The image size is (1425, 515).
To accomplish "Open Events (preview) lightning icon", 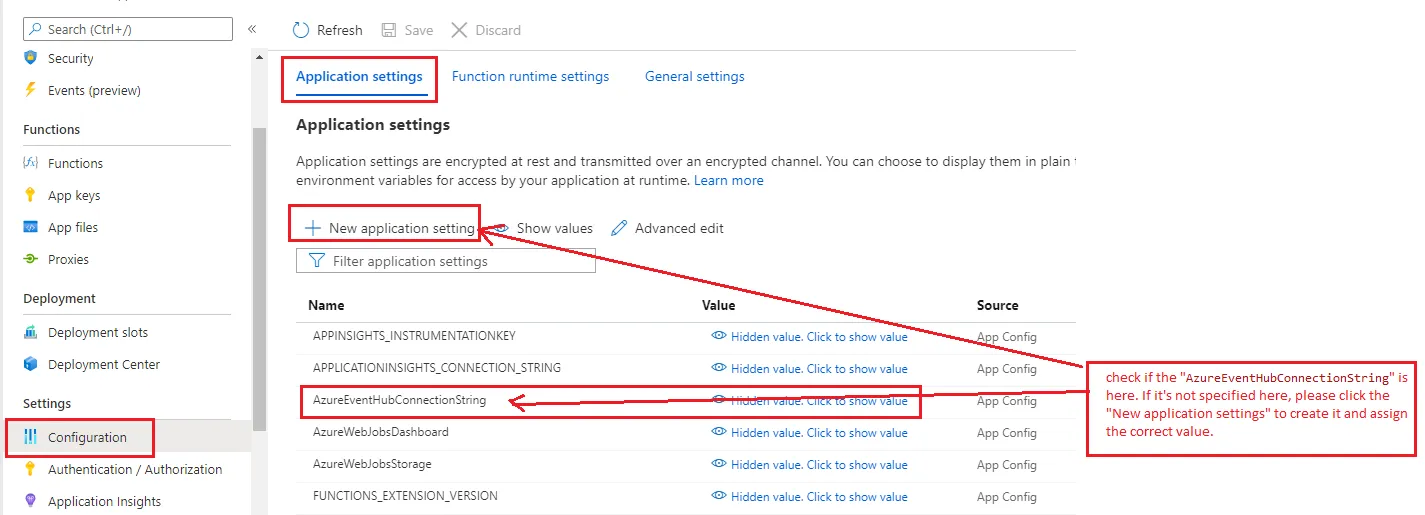I will [x=30, y=91].
